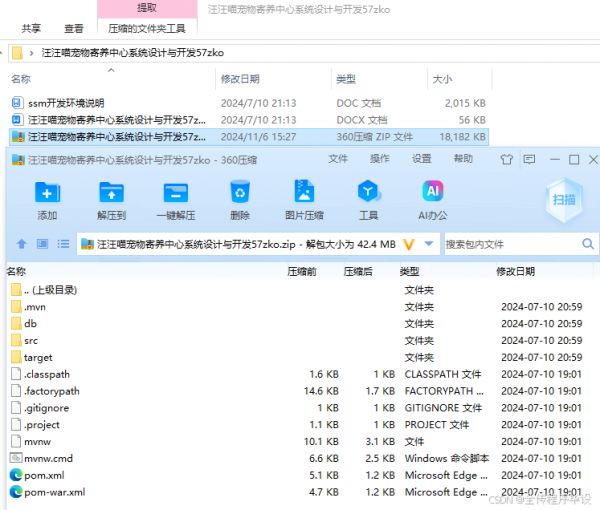Select the .gitignore file

pyautogui.click(x=46, y=408)
